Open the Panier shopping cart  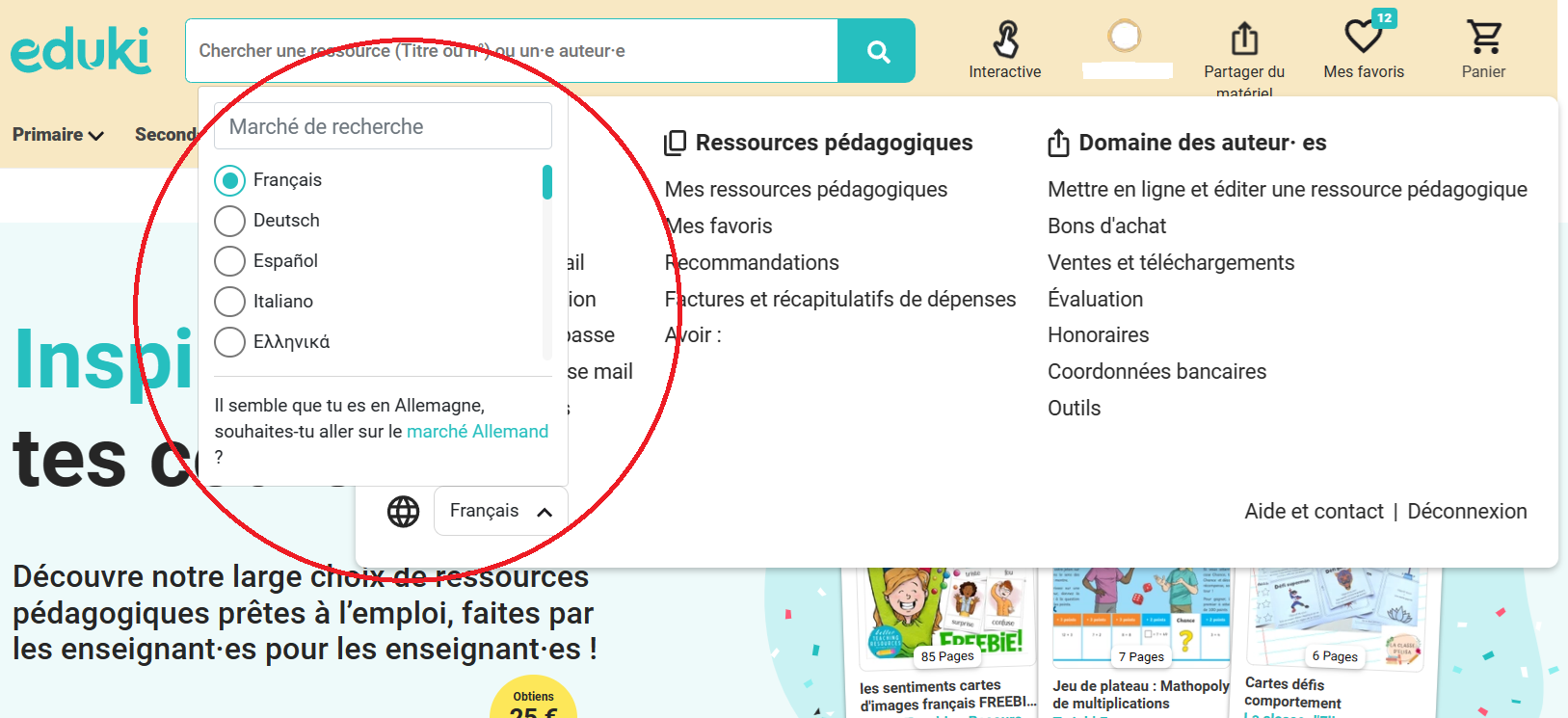(x=1484, y=38)
